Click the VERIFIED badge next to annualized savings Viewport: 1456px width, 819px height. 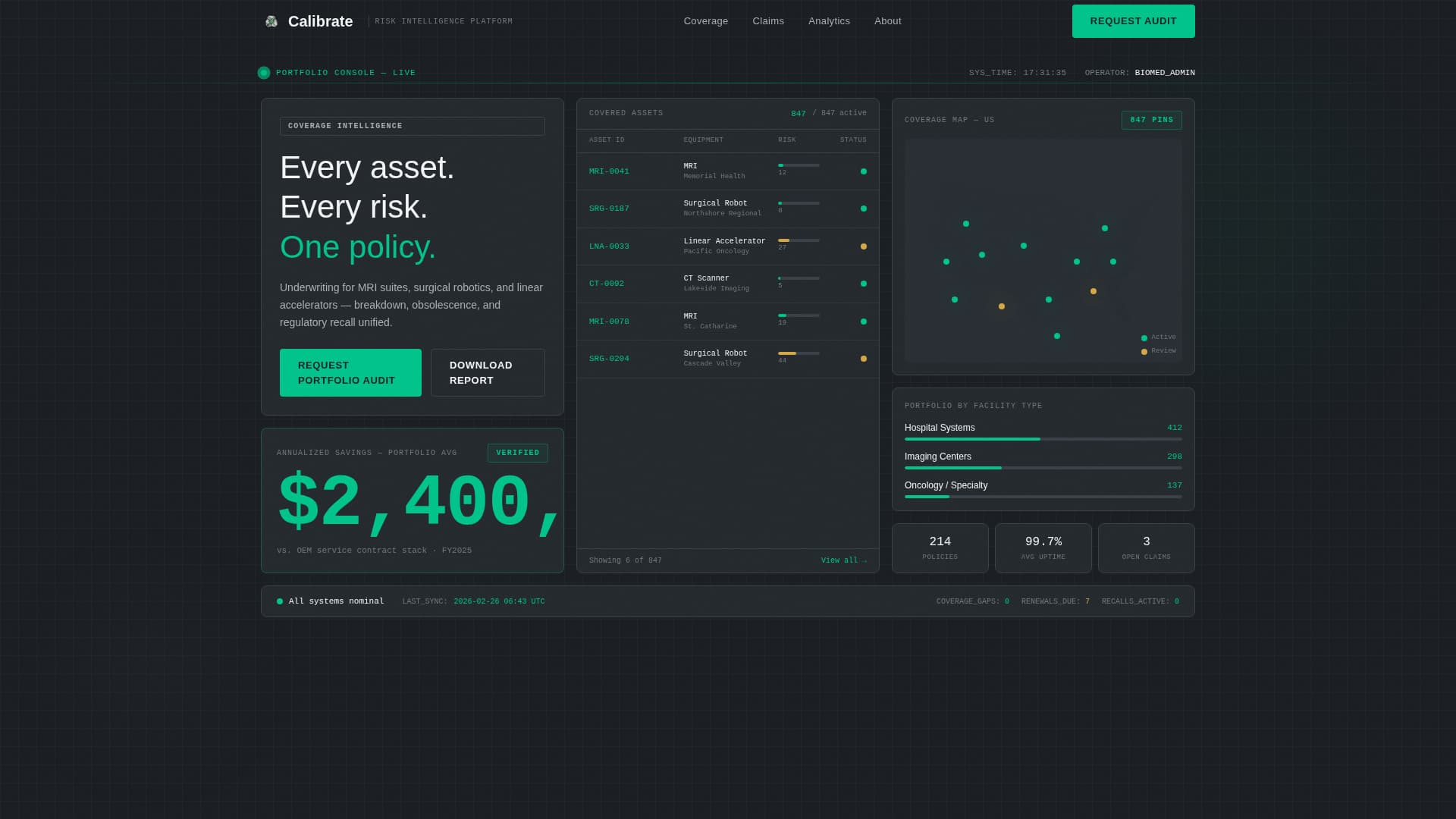point(518,452)
